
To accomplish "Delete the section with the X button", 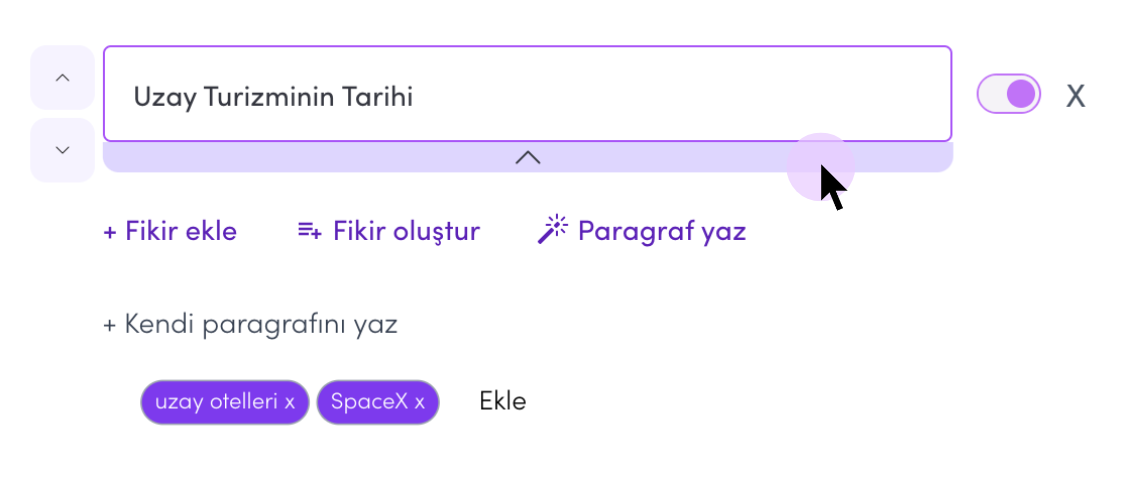I will 1075,95.
